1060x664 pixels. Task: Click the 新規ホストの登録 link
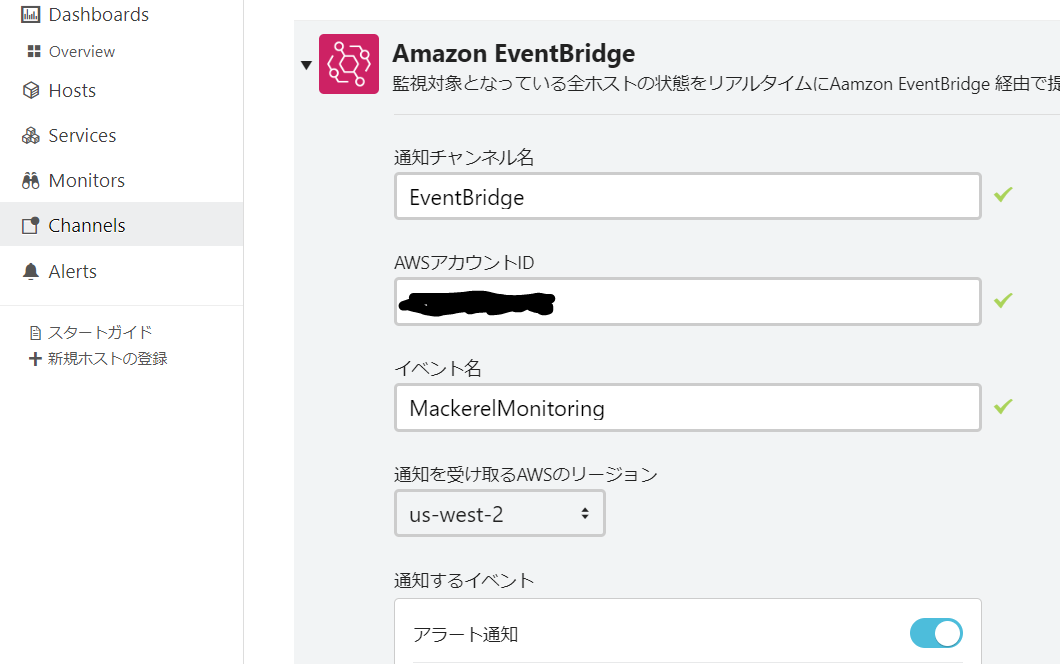(108, 358)
